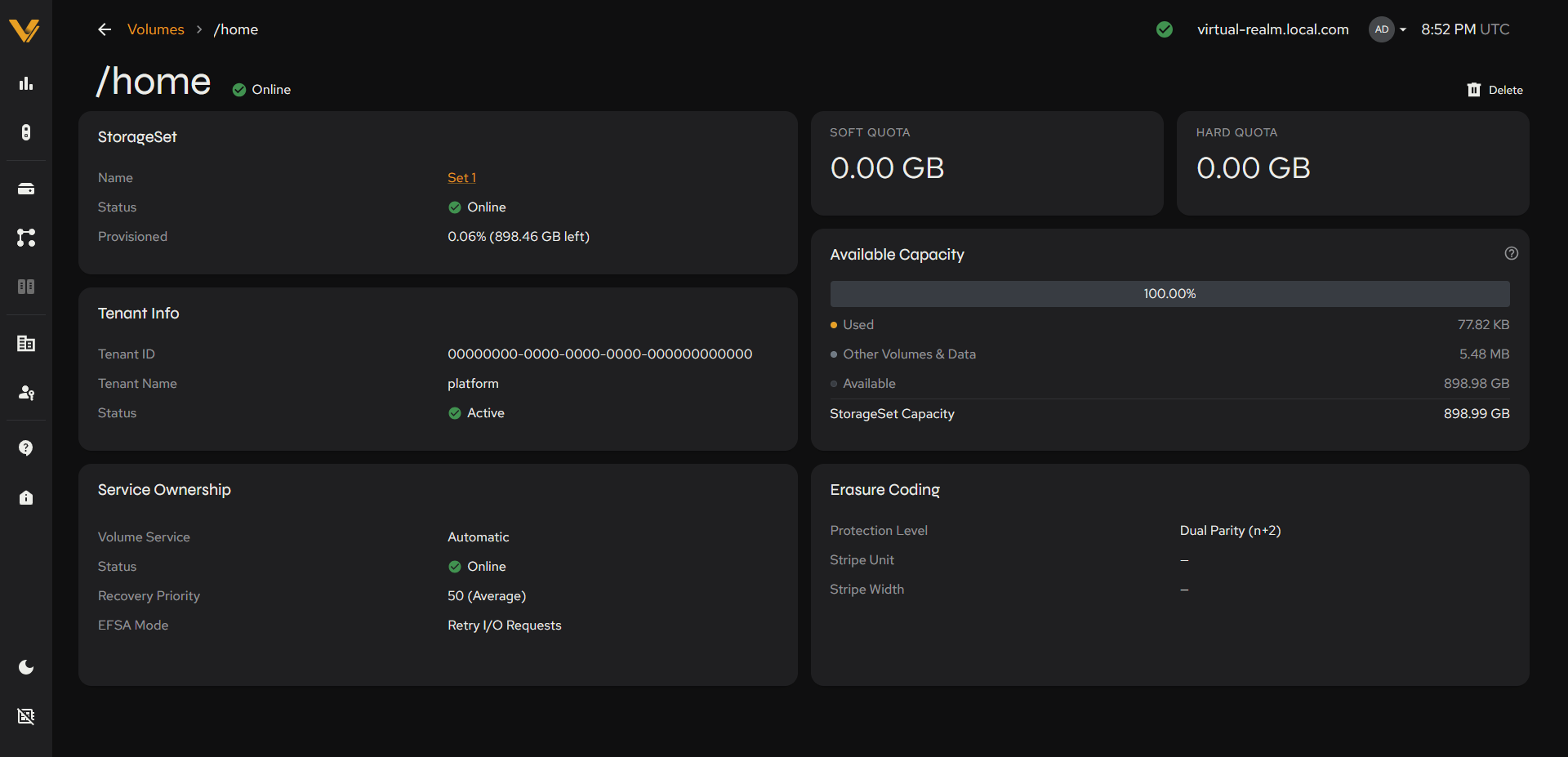Click the 100.00% capacity progress bar
The image size is (1568, 757).
(1169, 294)
